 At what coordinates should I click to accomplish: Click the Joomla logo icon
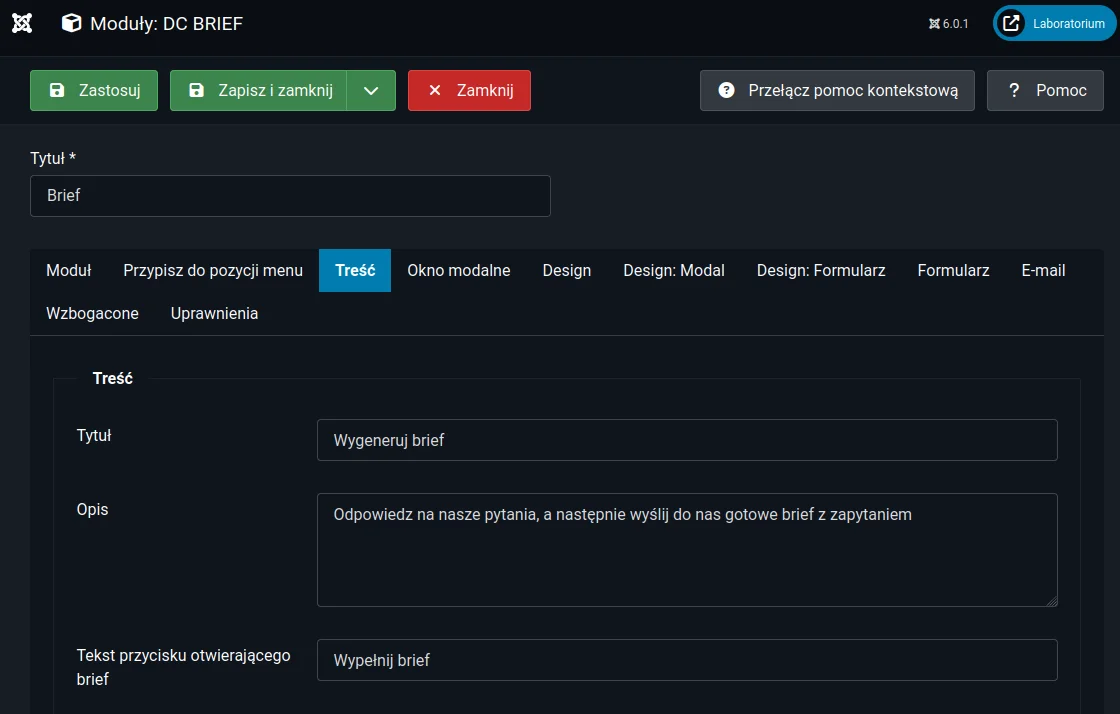[22, 23]
